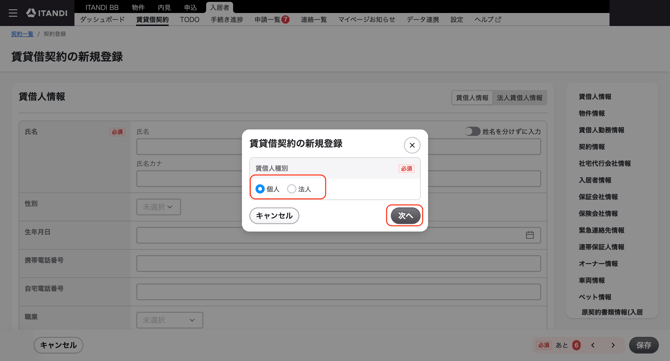The width and height of the screenshot is (670, 361).
Task: Select the 賃借人情報 segment tab
Action: click(472, 98)
